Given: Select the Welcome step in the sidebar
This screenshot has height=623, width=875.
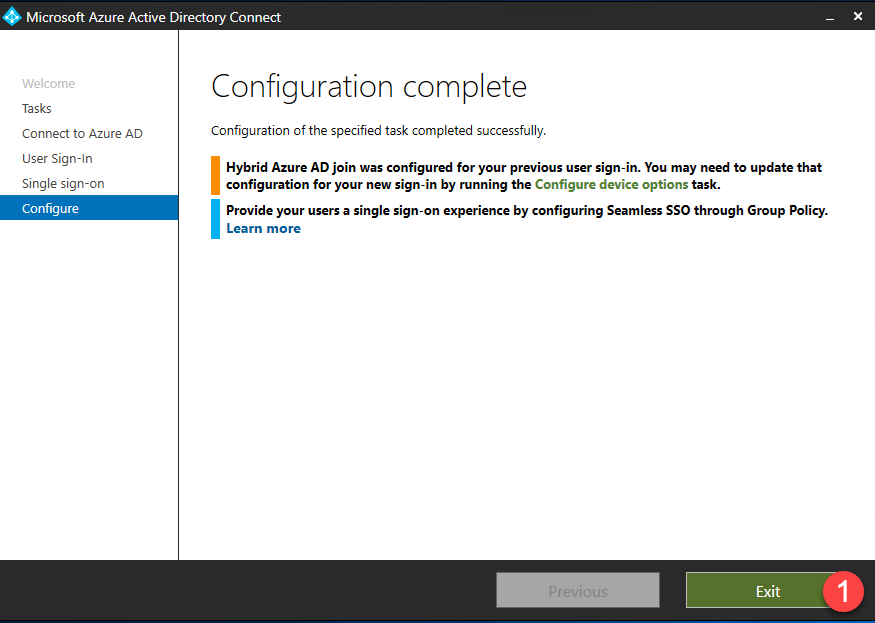Looking at the screenshot, I should coord(48,84).
